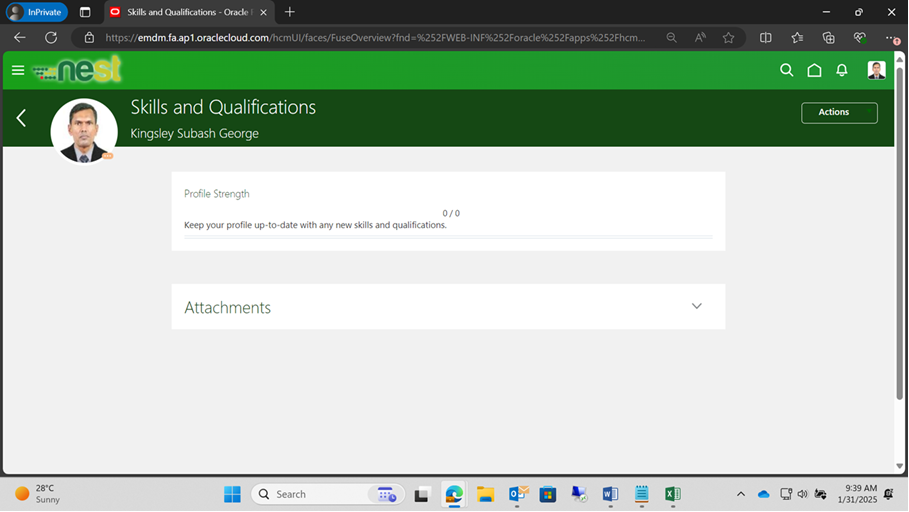
Task: Close the Skills and Qualifications tab
Action: 263,12
